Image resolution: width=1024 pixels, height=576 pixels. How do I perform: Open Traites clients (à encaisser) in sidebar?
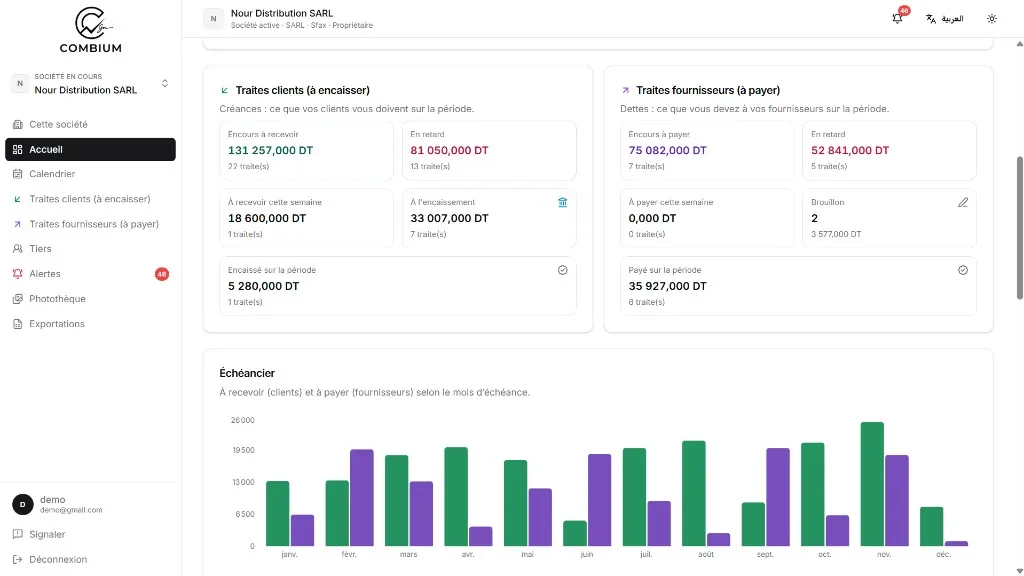(90, 199)
